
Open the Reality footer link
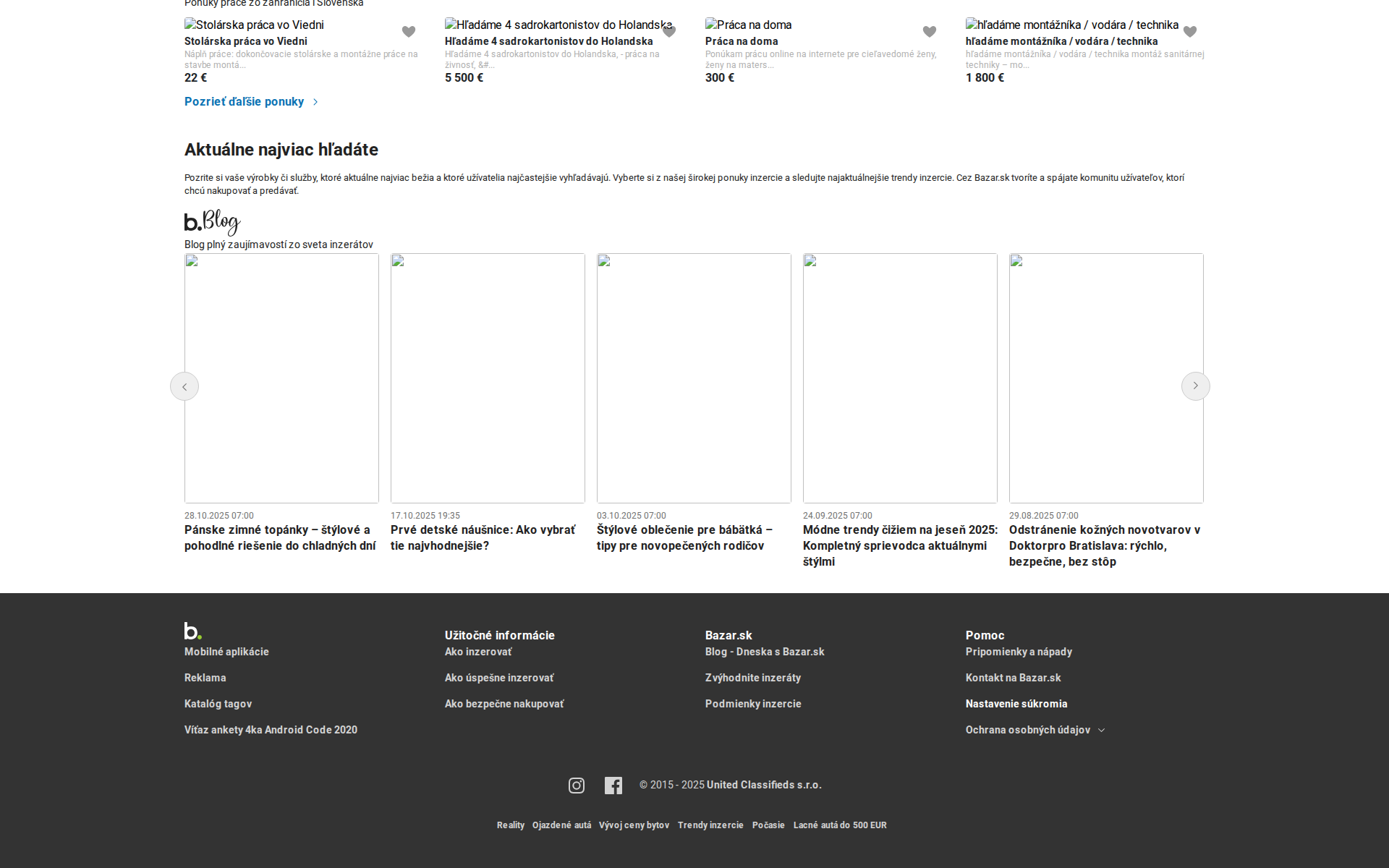coord(510,825)
